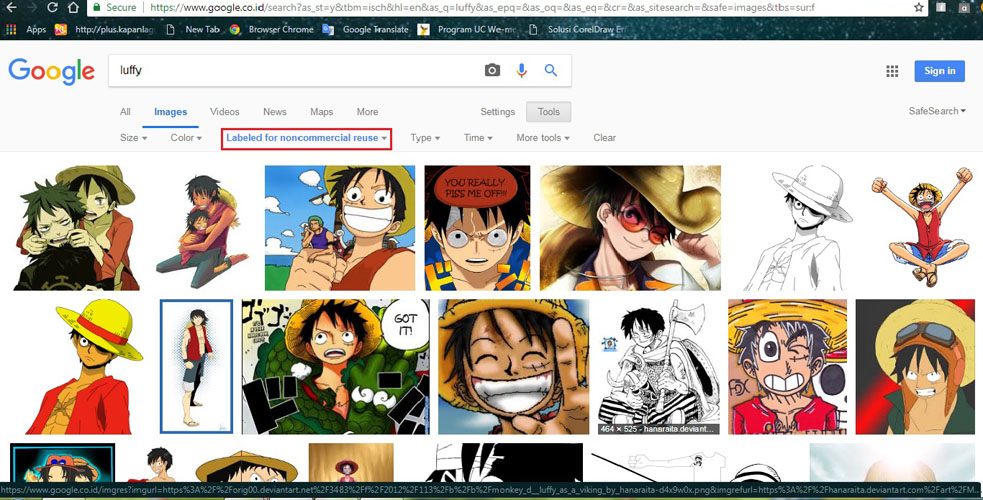Image resolution: width=983 pixels, height=500 pixels.
Task: Open jumping Luffy with raised arms image
Action: coord(922,227)
